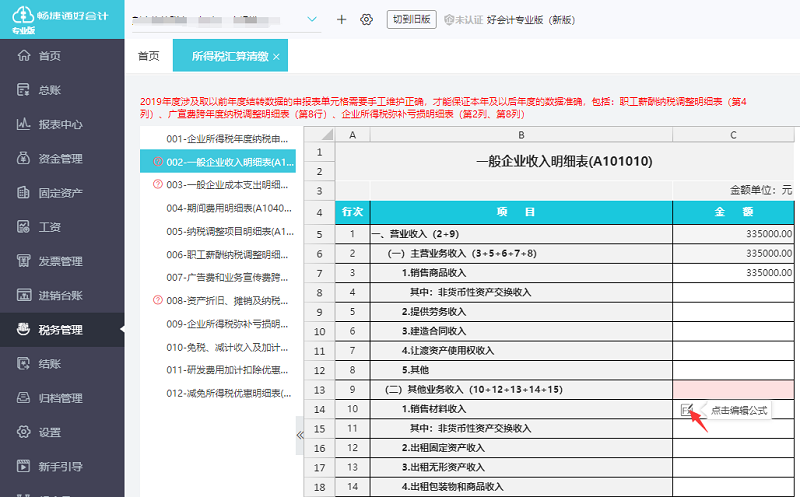Click the edit formula icon in row 10
Image resolution: width=800 pixels, height=497 pixels.
pos(686,409)
